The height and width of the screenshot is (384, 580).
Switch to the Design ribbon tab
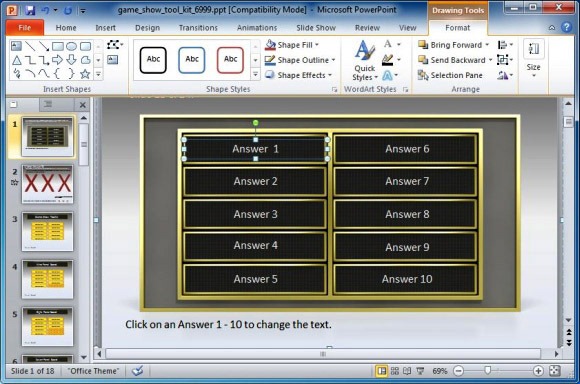pos(147,27)
